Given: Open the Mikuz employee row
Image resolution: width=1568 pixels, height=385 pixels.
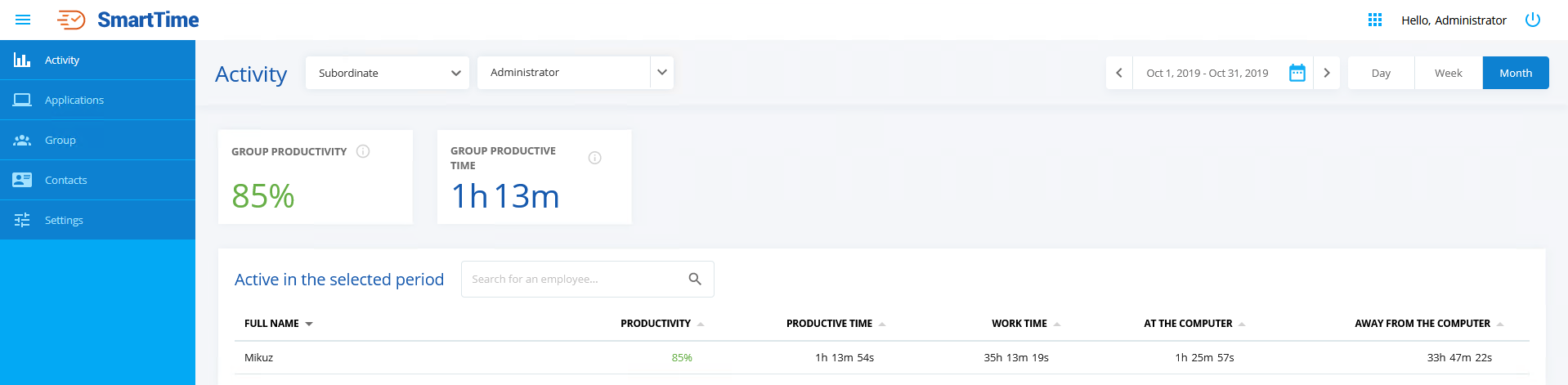Looking at the screenshot, I should [259, 357].
